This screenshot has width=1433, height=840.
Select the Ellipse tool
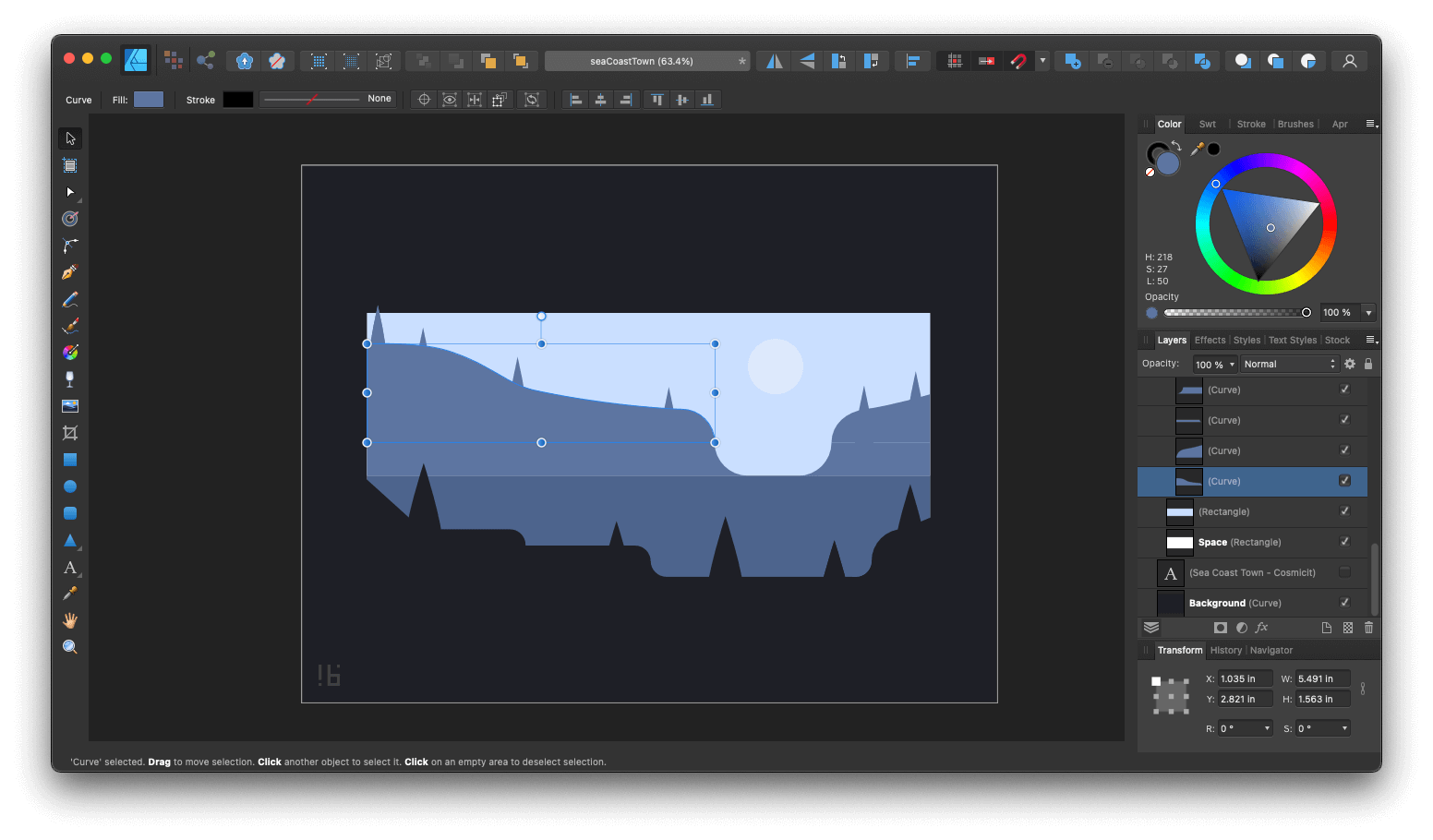coord(69,486)
